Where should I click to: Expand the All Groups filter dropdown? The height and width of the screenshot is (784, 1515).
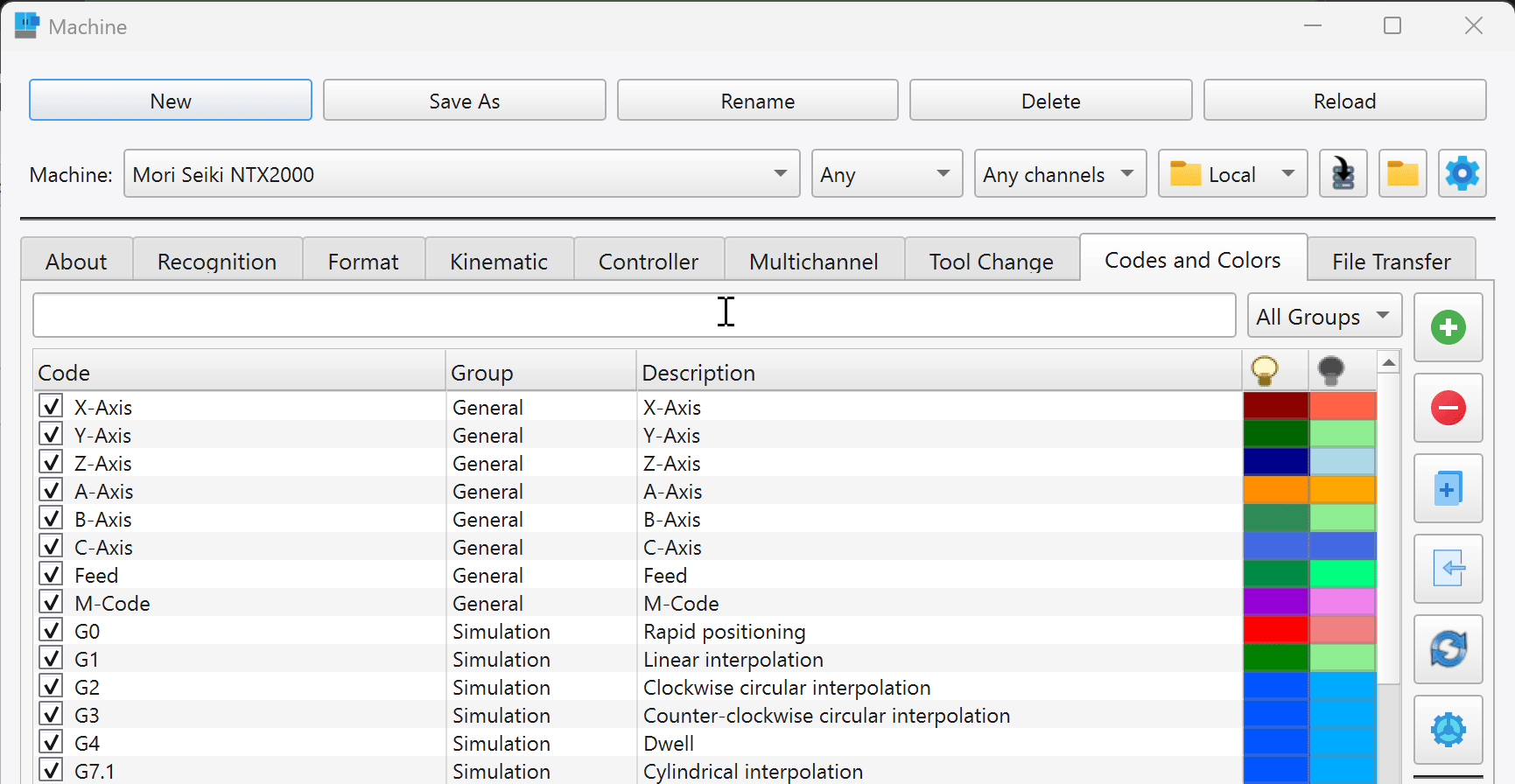tap(1324, 316)
